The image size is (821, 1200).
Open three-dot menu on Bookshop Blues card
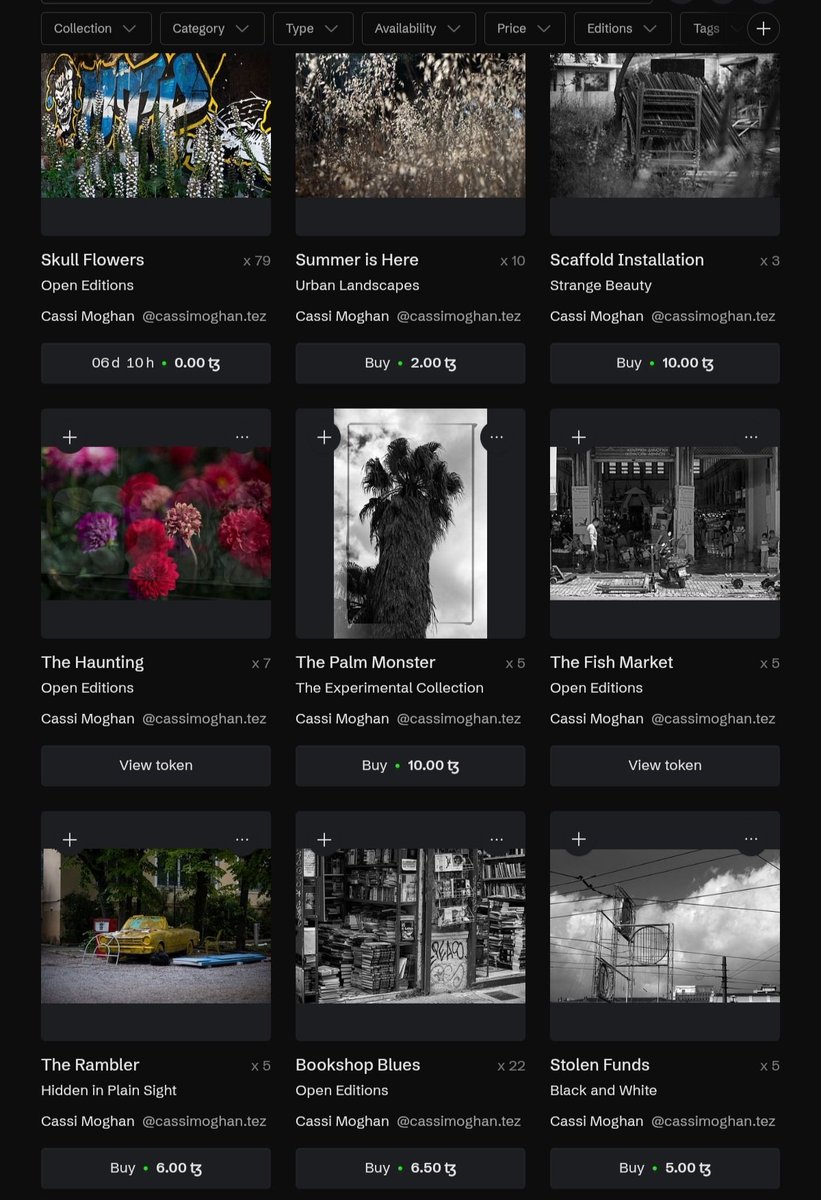(497, 839)
